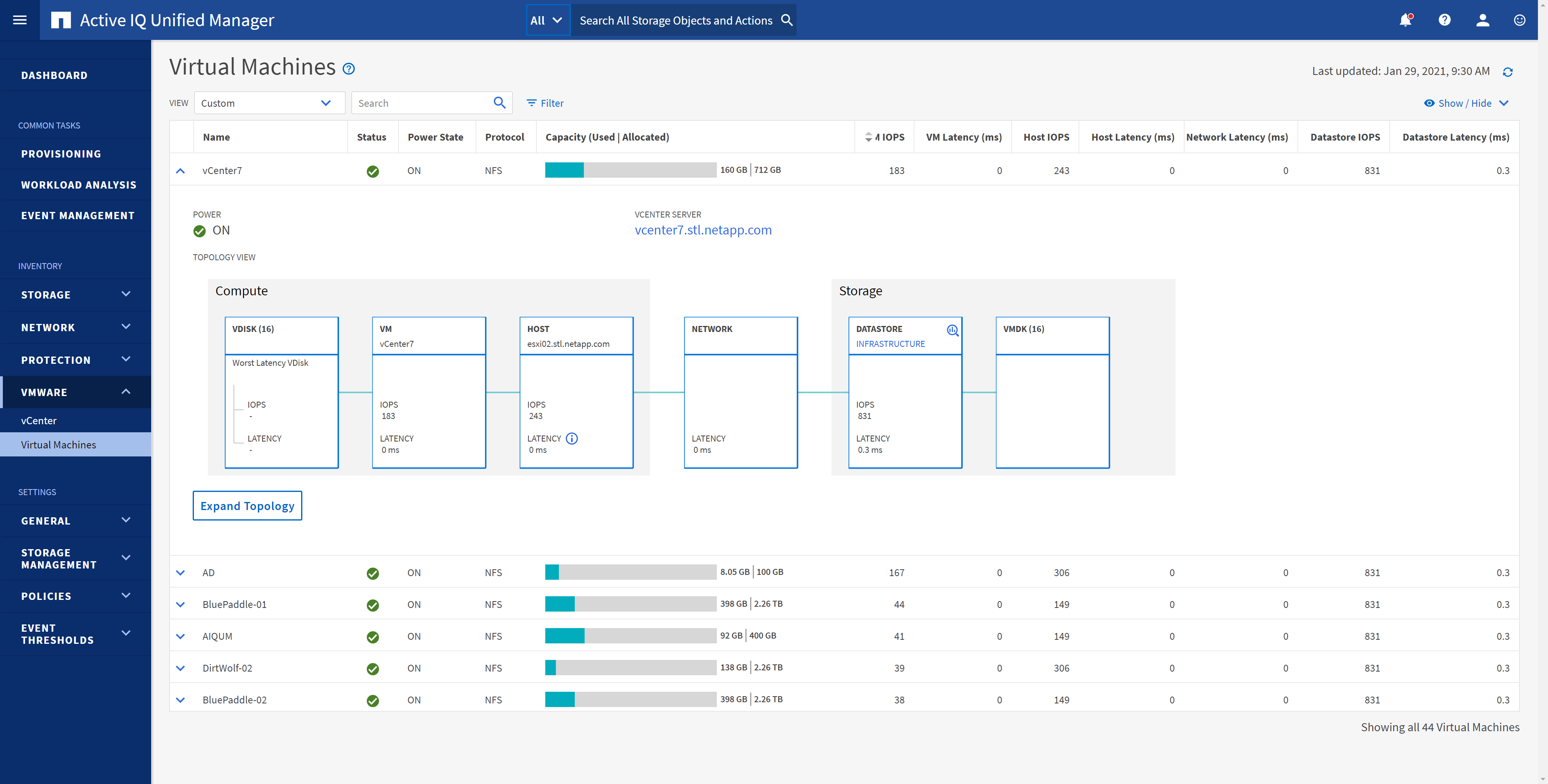
Task: Click the notifications bell icon
Action: [1405, 20]
